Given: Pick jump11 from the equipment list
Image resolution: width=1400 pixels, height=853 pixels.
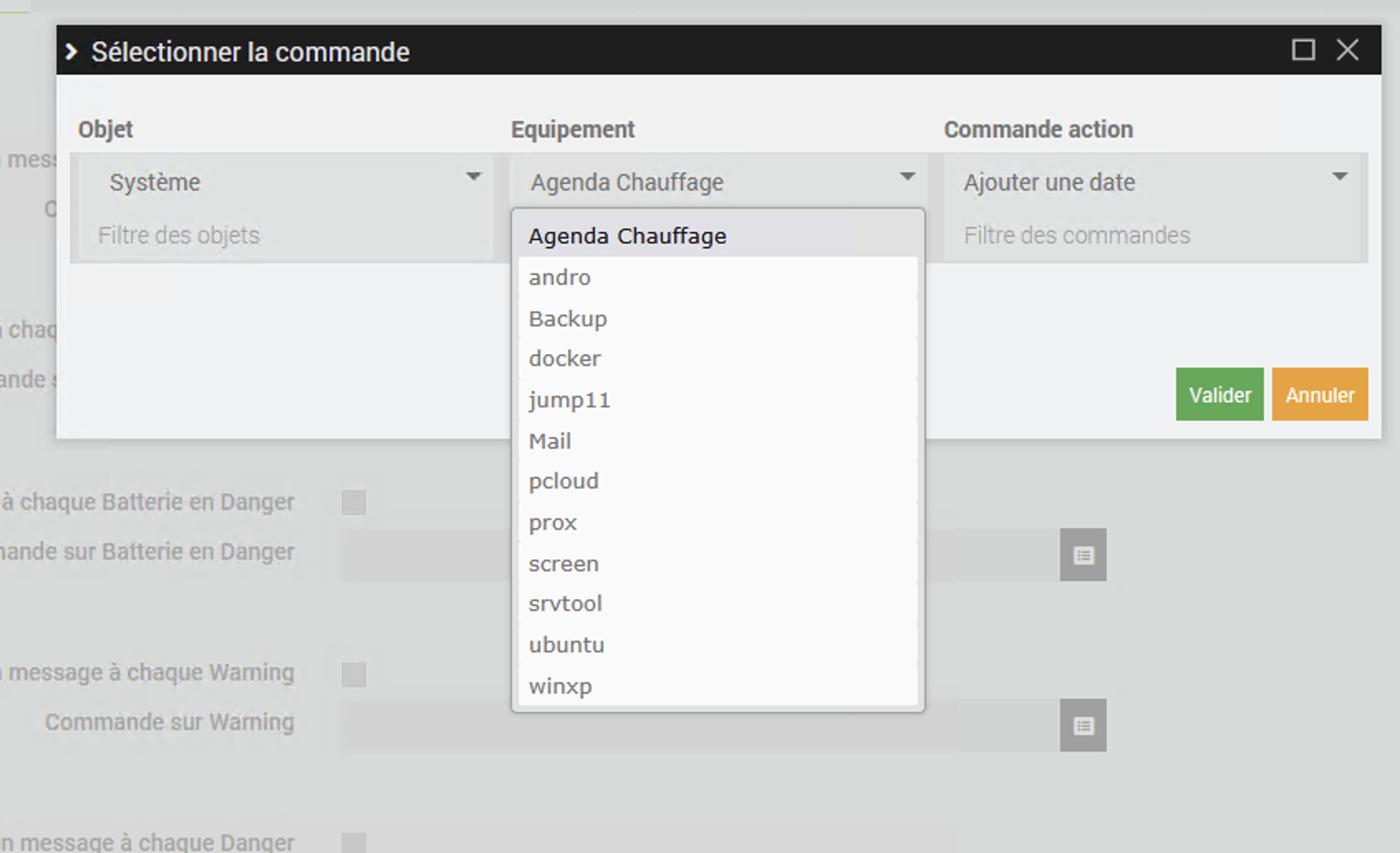Looking at the screenshot, I should (x=717, y=400).
